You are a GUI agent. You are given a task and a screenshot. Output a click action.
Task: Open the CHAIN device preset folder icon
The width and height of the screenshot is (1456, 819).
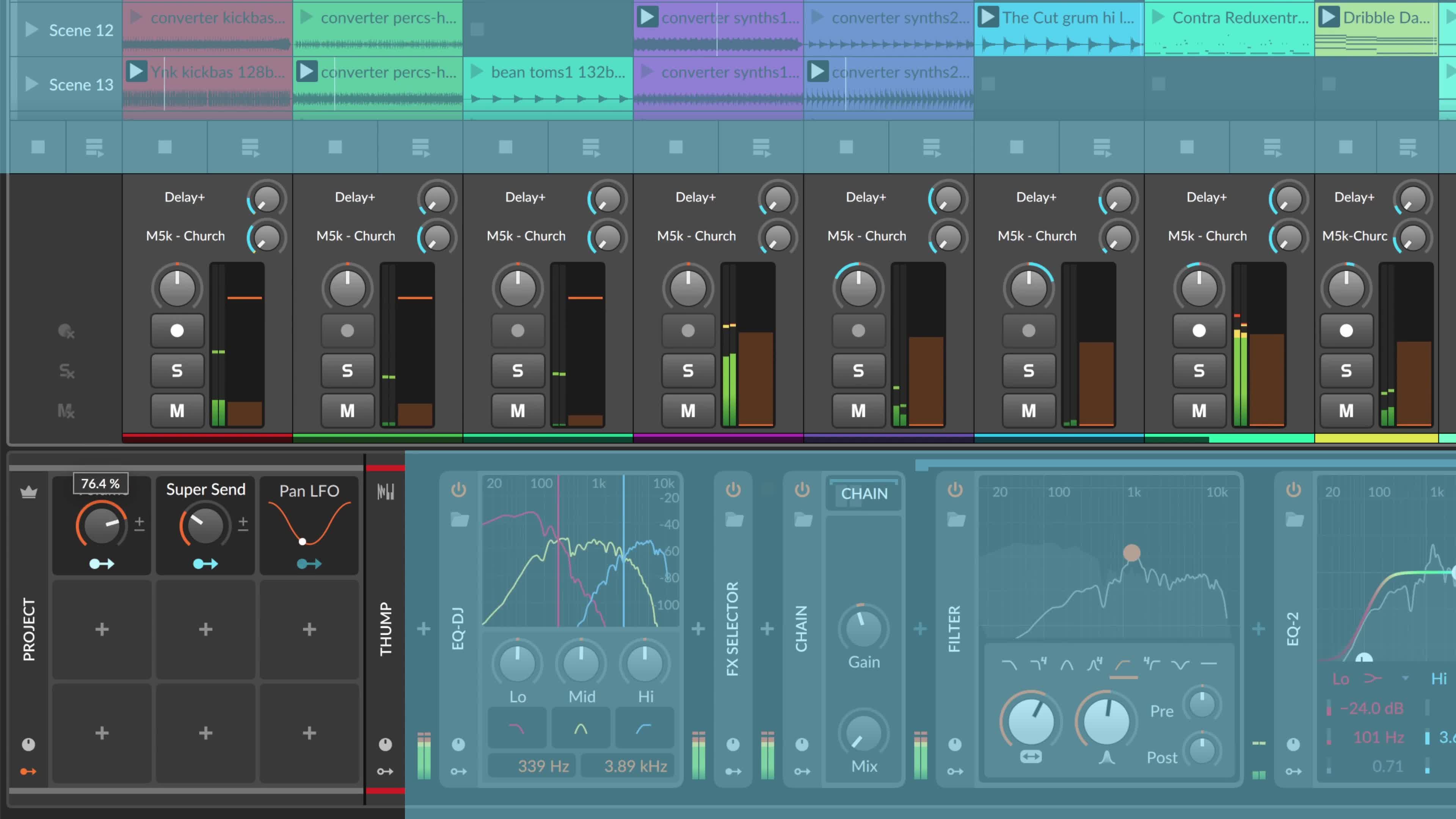click(803, 519)
